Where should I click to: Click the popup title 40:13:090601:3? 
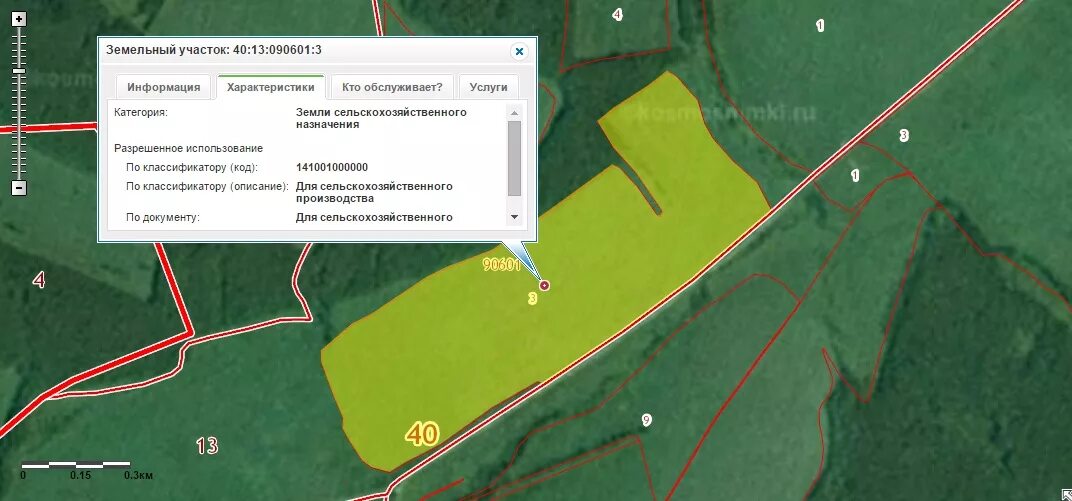pyautogui.click(x=278, y=50)
